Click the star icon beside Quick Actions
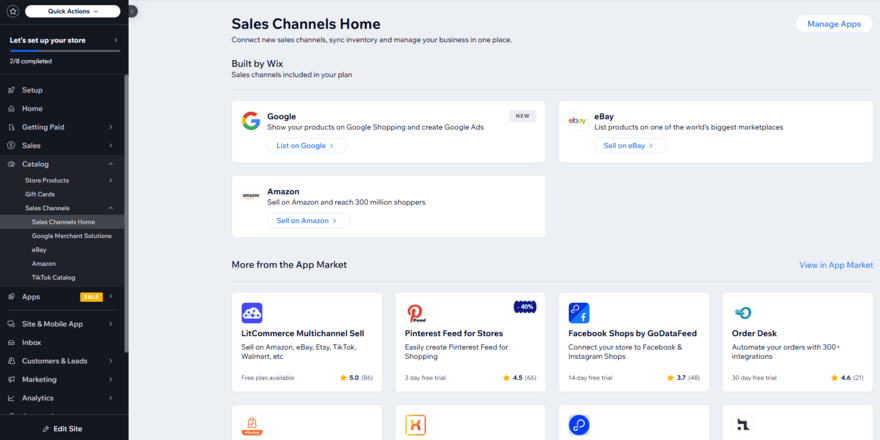Viewport: 880px width, 440px height. (13, 11)
